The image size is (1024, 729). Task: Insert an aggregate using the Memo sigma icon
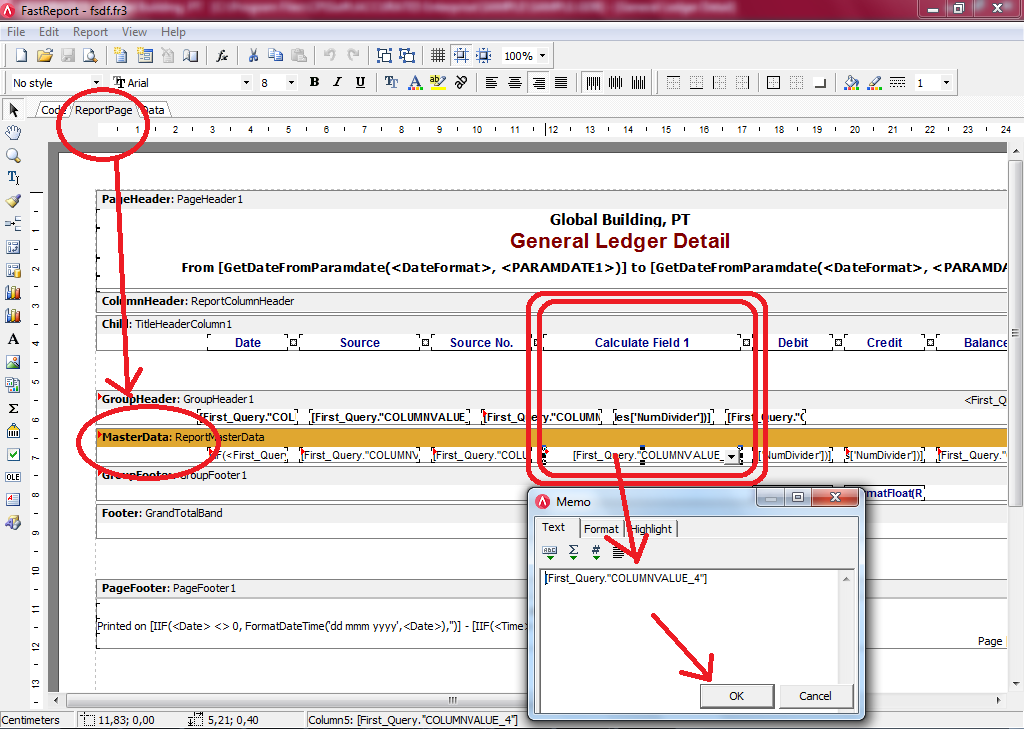573,550
